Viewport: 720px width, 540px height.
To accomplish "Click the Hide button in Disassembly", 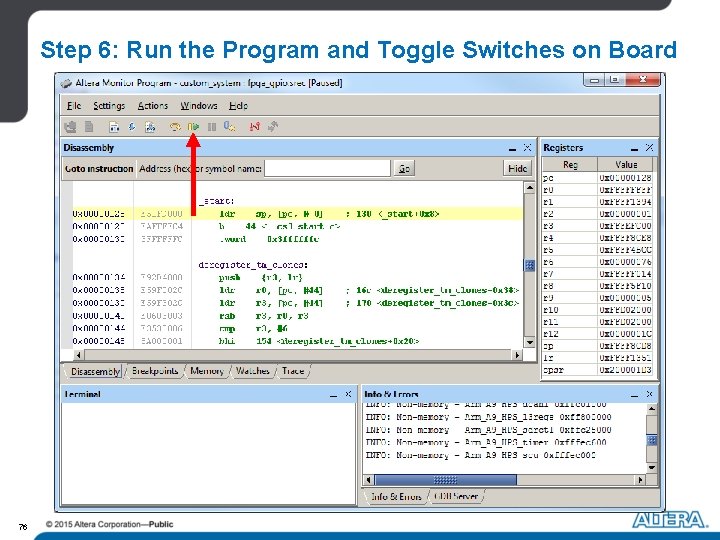I will tap(518, 169).
